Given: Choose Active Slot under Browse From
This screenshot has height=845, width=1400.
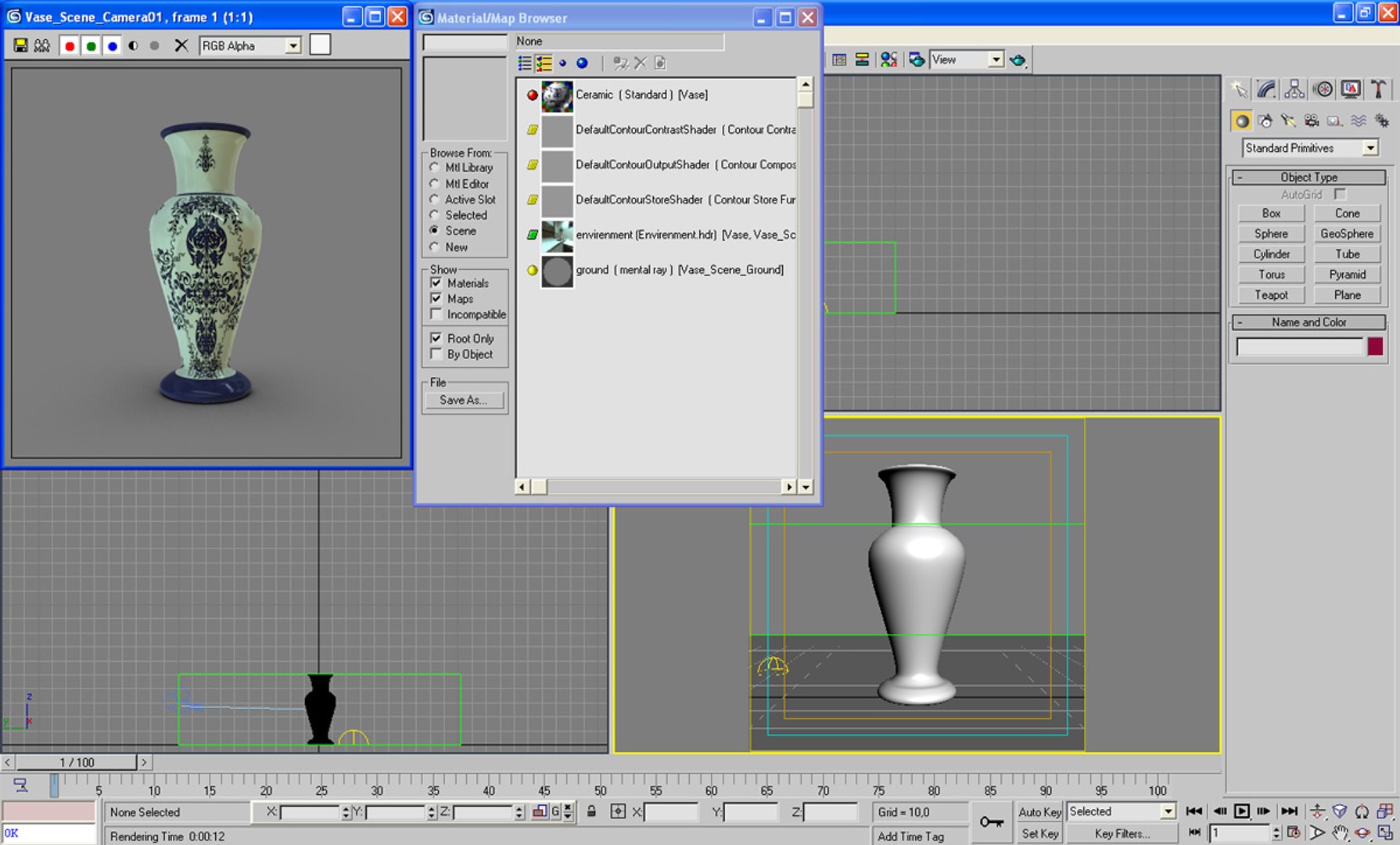Looking at the screenshot, I should tap(434, 200).
